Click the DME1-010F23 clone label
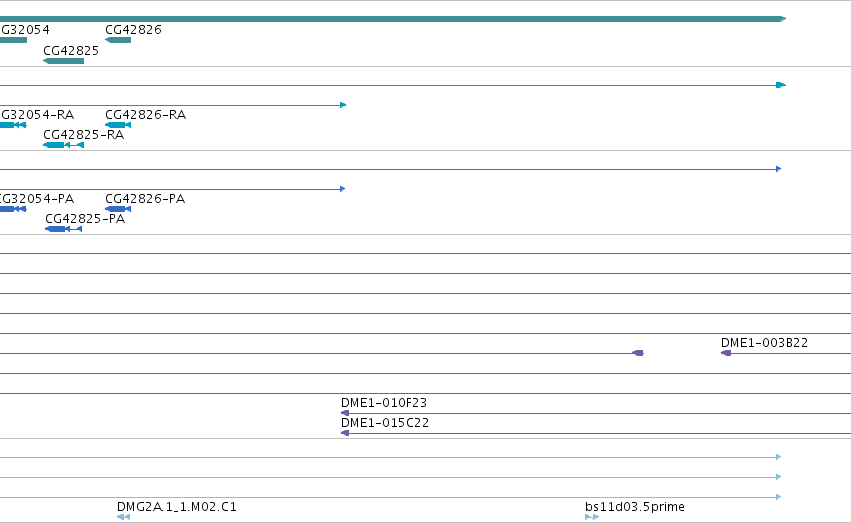 pyautogui.click(x=384, y=403)
